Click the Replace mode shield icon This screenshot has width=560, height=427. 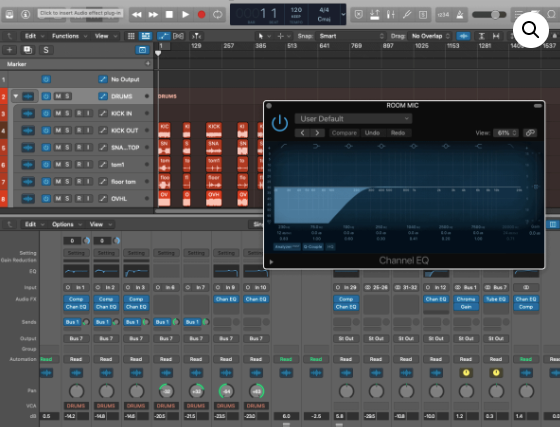click(x=359, y=15)
